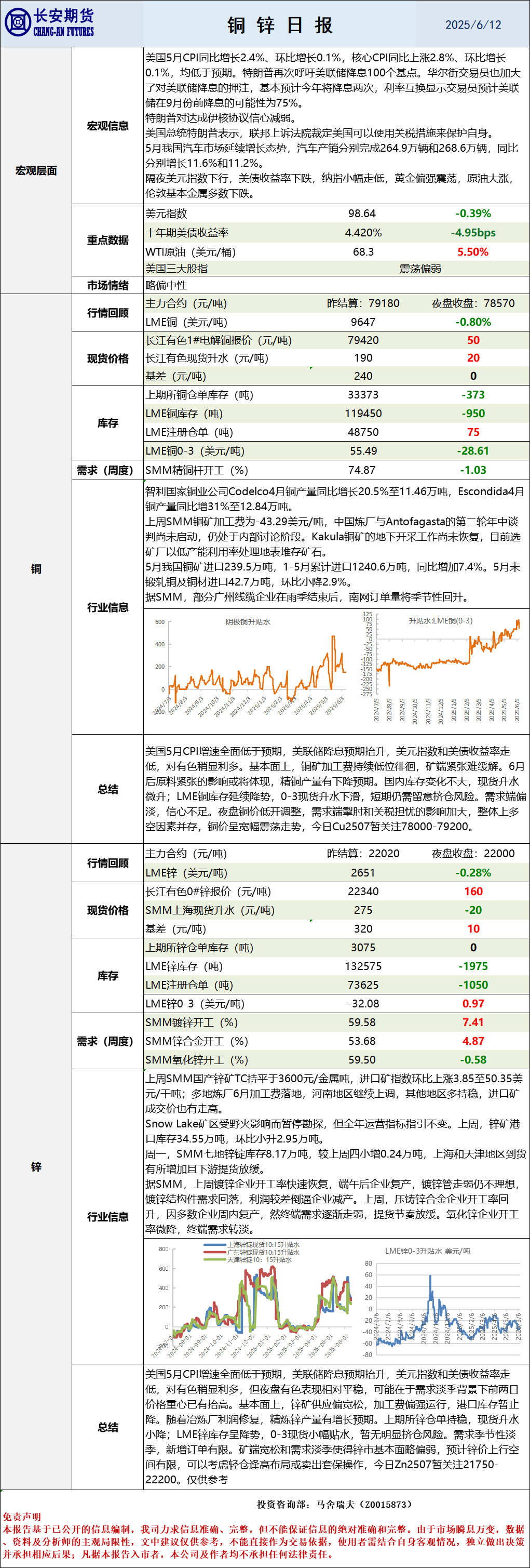This screenshot has width=530, height=1568.
Task: Click the WTI原油 change 5.50%
Action: (473, 251)
